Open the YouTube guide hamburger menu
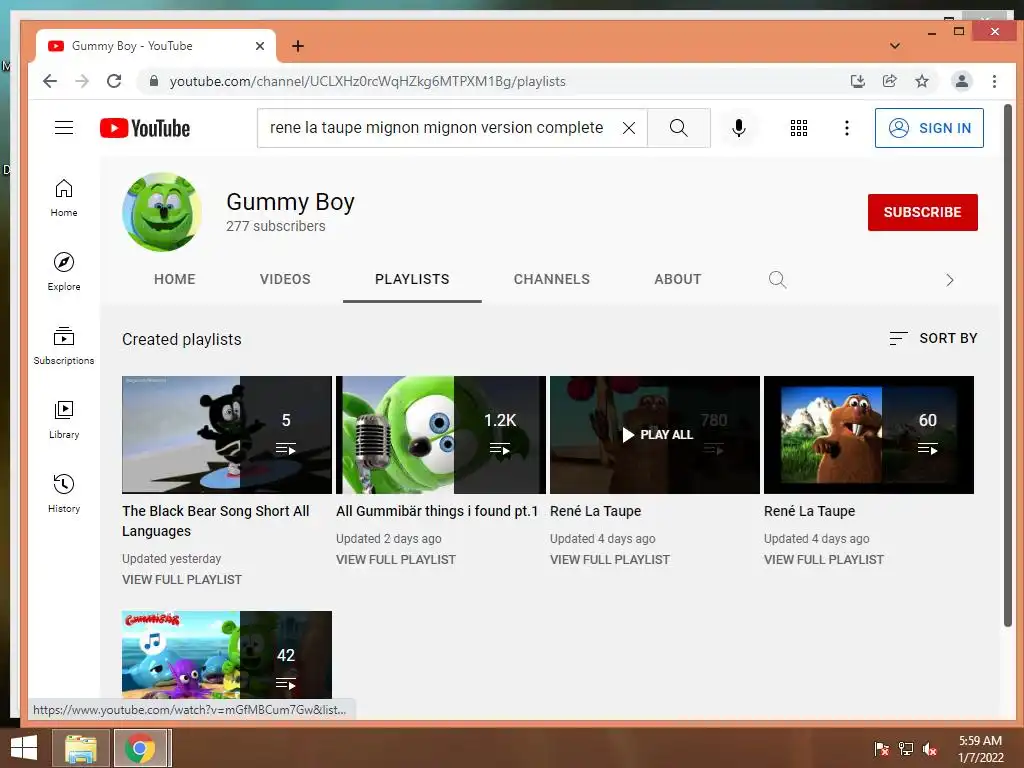Screen dimensions: 1024x768 point(64,128)
